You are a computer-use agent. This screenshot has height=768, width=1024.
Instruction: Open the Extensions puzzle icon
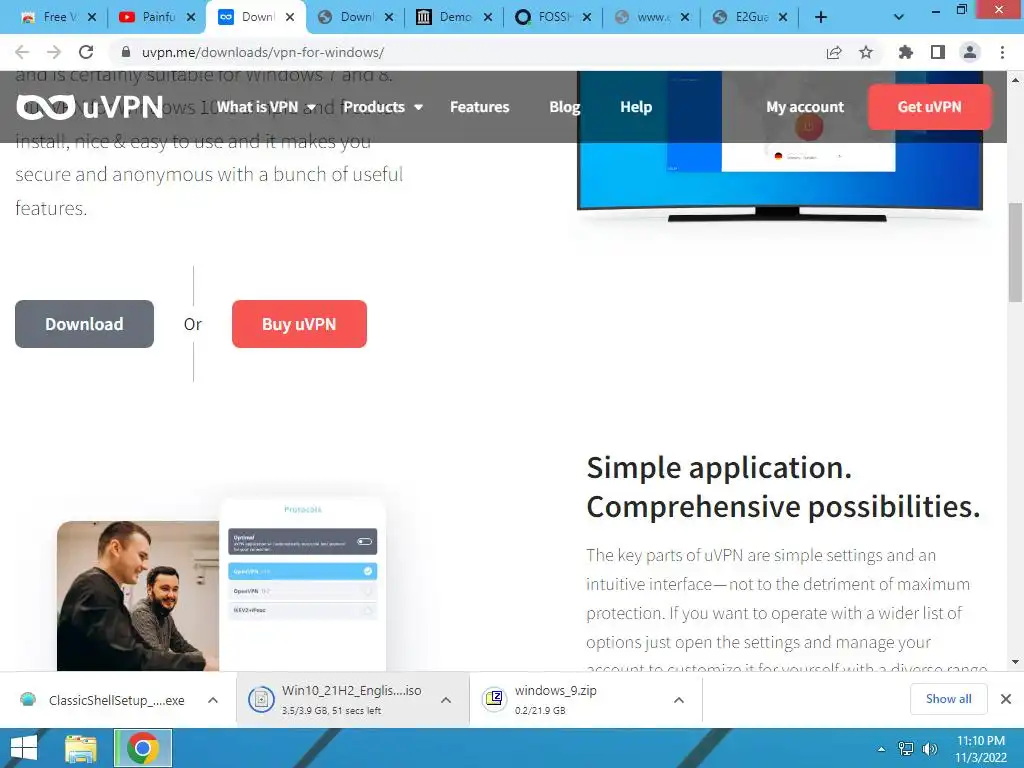point(905,52)
